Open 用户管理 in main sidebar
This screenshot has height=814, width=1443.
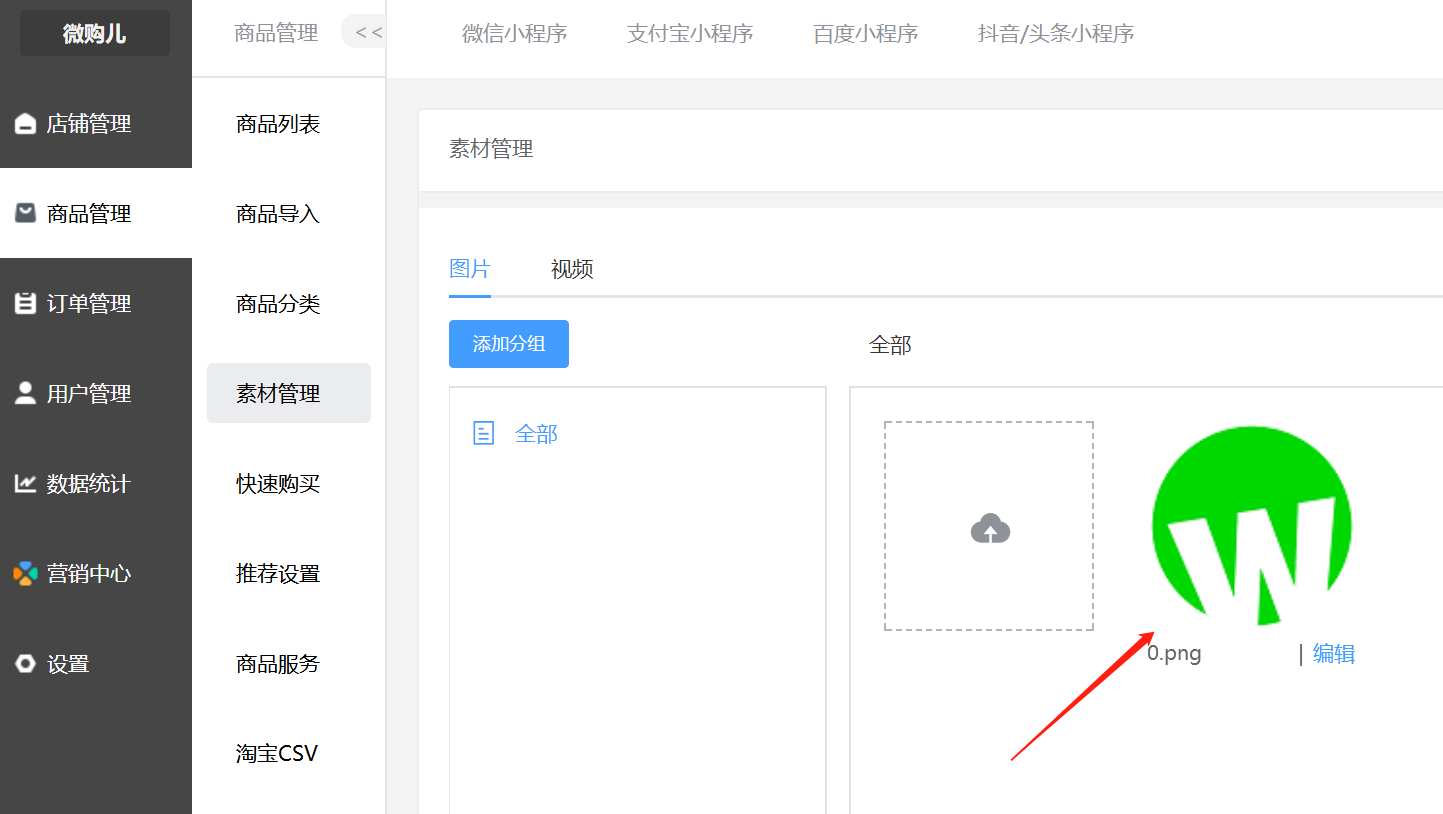(x=96, y=393)
